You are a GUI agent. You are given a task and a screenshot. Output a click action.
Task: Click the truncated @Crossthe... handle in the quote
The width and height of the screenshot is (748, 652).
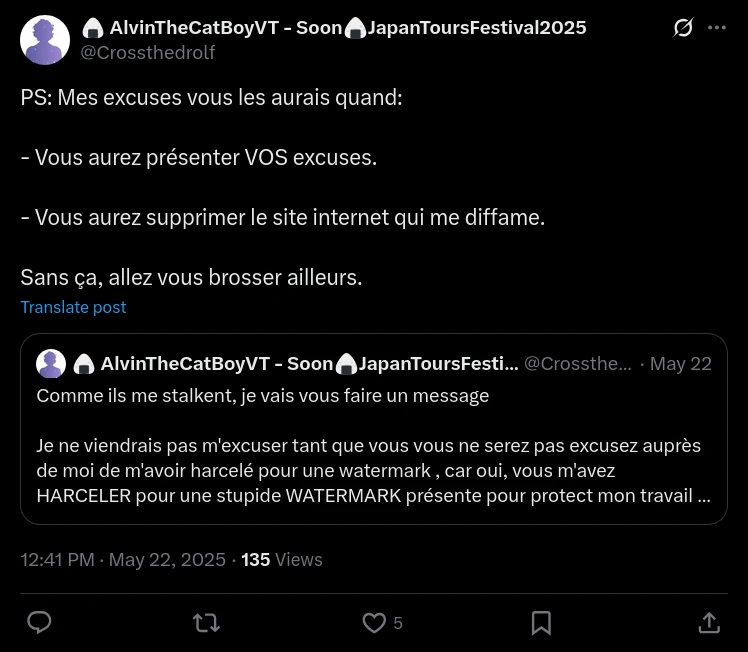[578, 364]
